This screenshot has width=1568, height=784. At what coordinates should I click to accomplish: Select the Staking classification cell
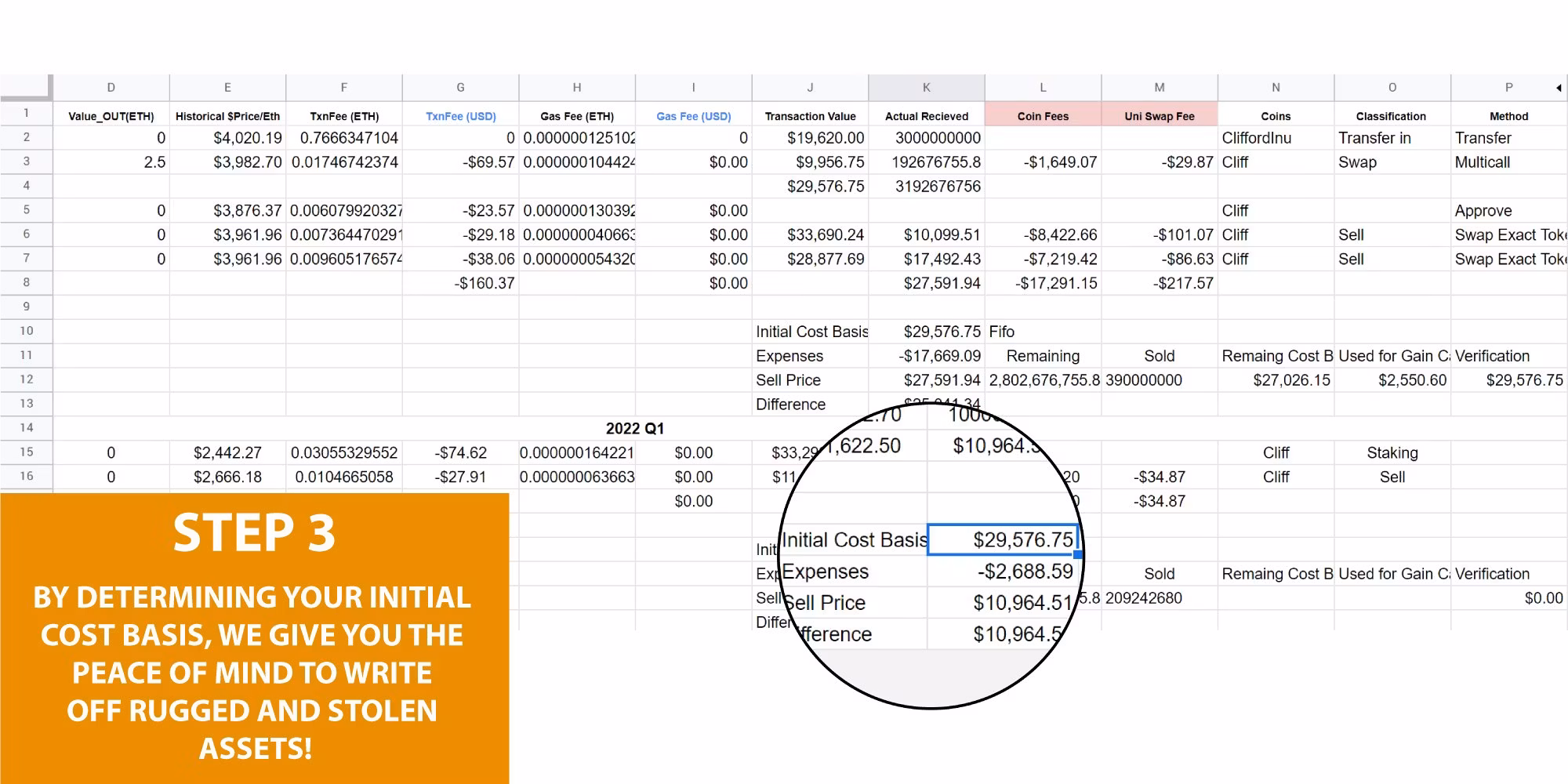pos(1392,453)
